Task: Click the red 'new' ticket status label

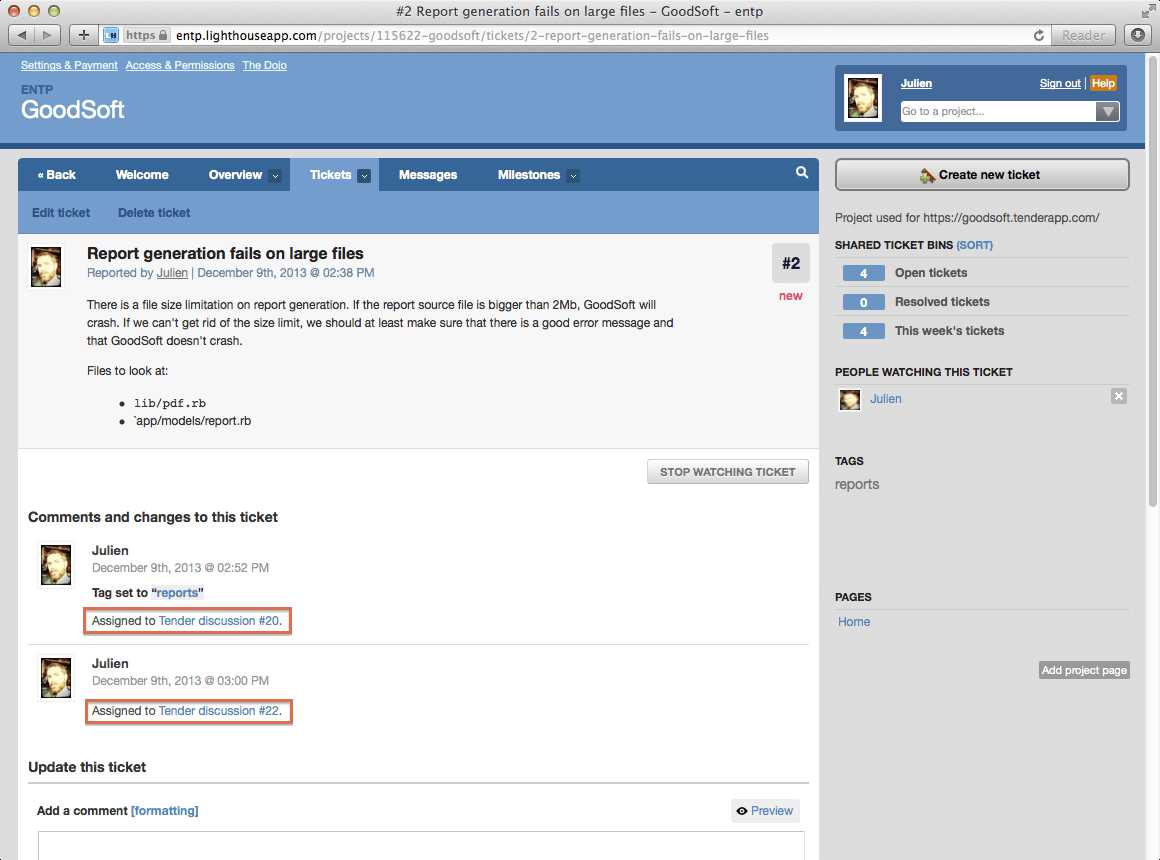Action: point(790,296)
